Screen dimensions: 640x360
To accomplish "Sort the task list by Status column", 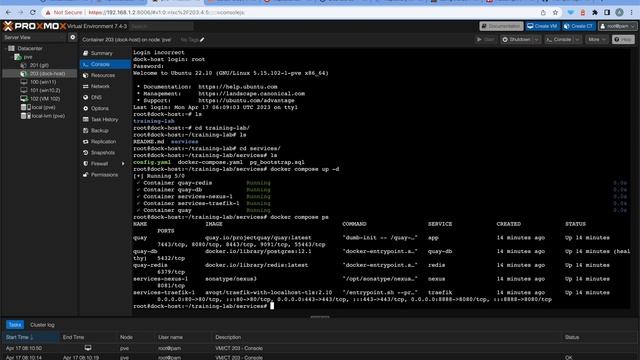I will click(x=599, y=337).
